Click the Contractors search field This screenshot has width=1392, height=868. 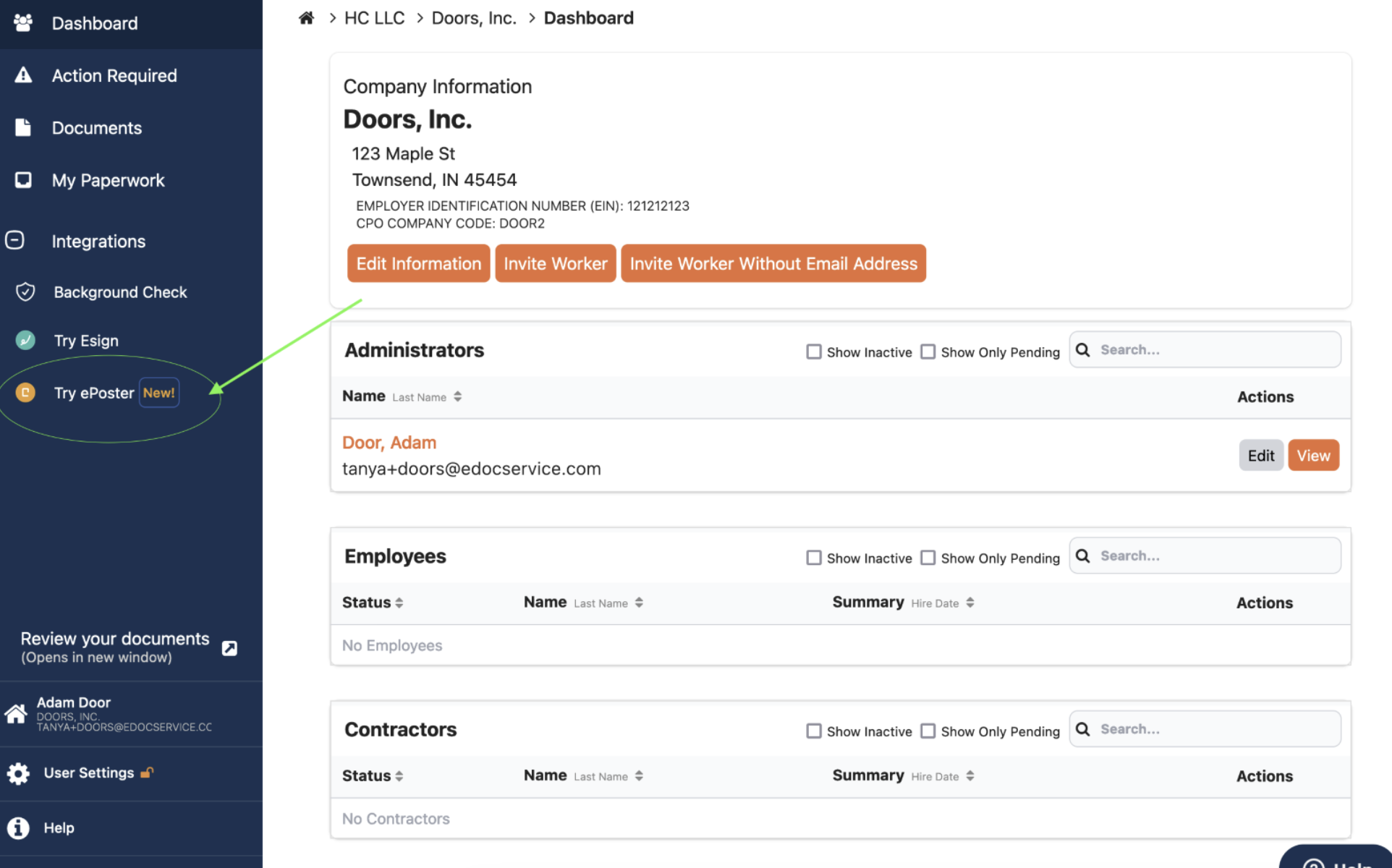1205,729
